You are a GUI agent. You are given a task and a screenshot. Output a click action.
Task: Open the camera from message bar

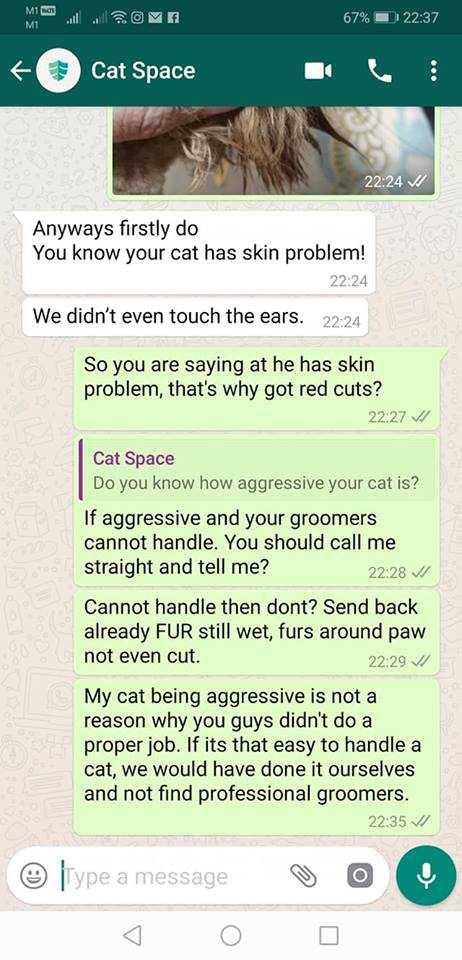tap(360, 876)
